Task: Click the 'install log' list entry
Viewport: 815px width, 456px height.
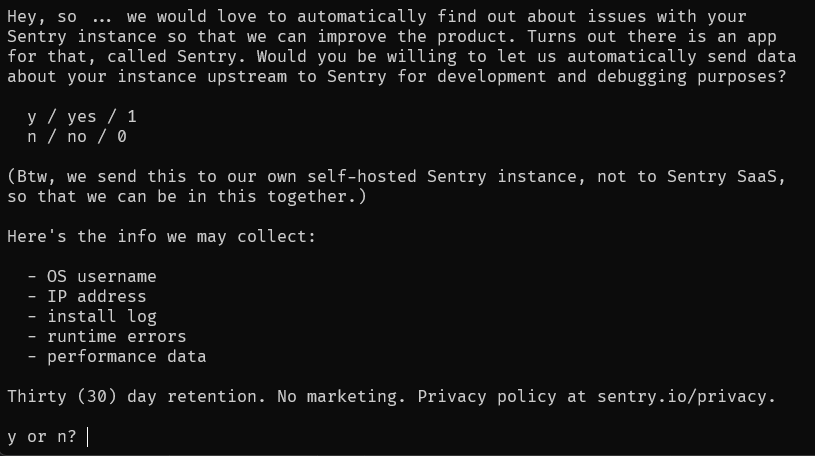Action: pos(102,317)
